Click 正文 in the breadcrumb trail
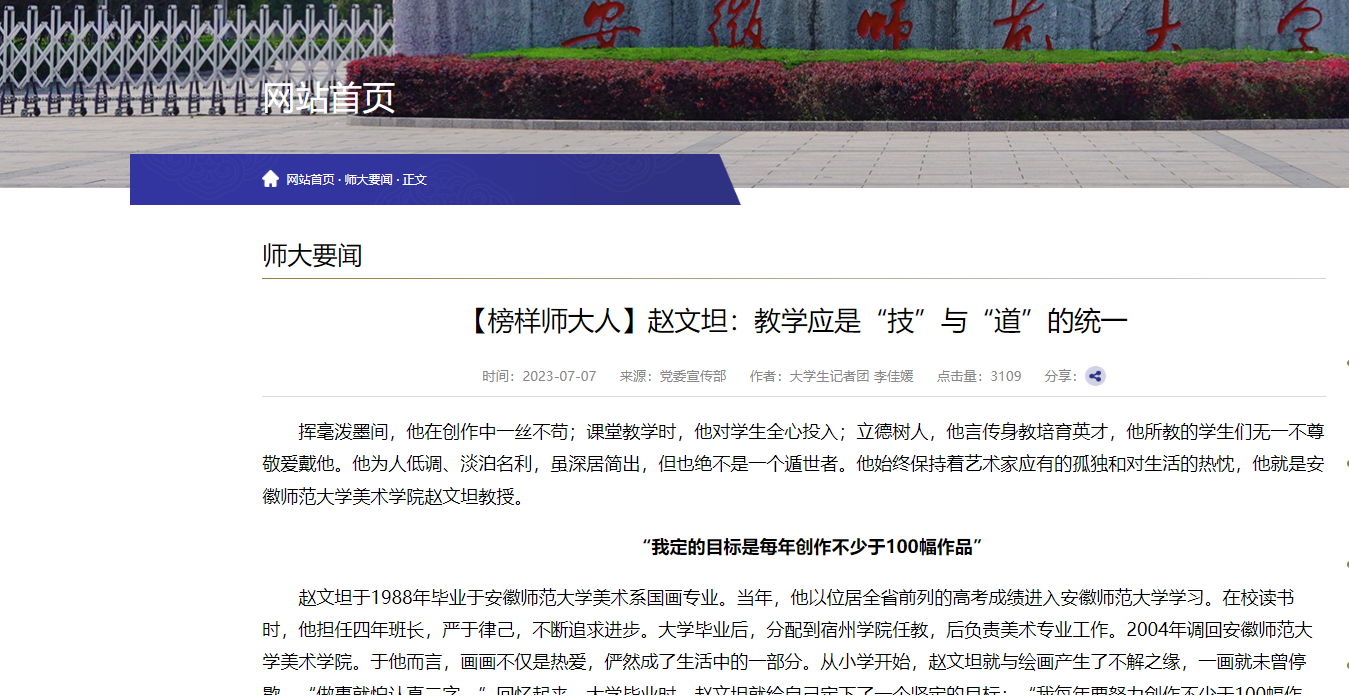 415,180
